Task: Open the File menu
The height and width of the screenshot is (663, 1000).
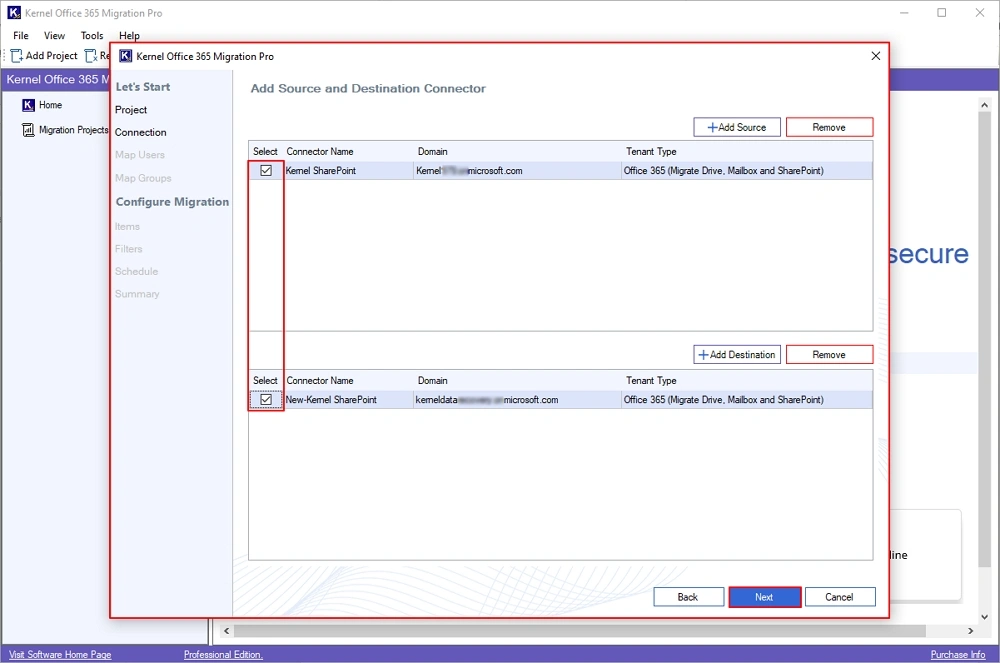Action: click(x=21, y=36)
